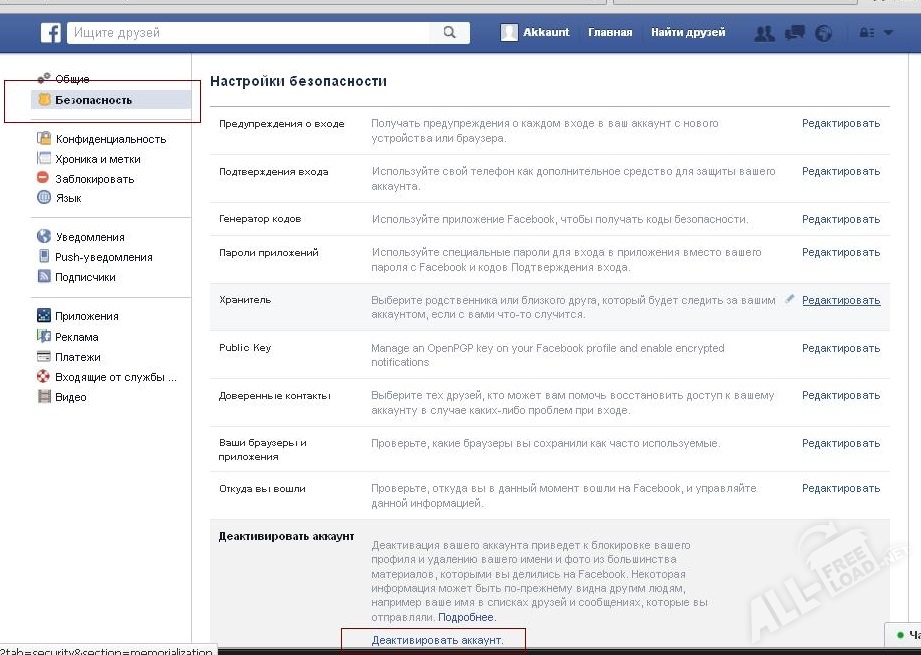
Task: Click Найти друзей in top bar
Action: [688, 33]
